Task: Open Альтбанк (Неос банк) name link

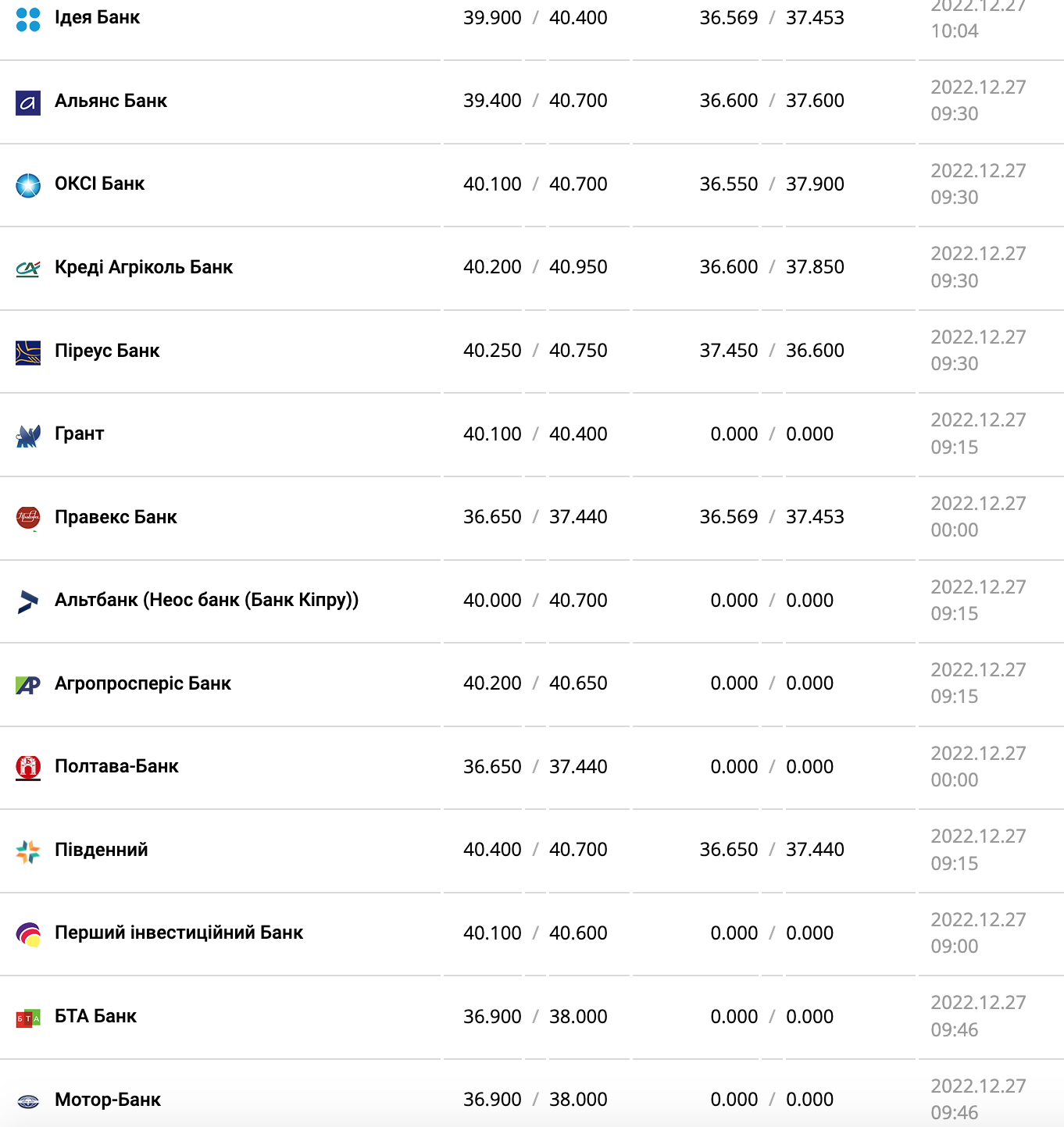Action: pyautogui.click(x=206, y=600)
